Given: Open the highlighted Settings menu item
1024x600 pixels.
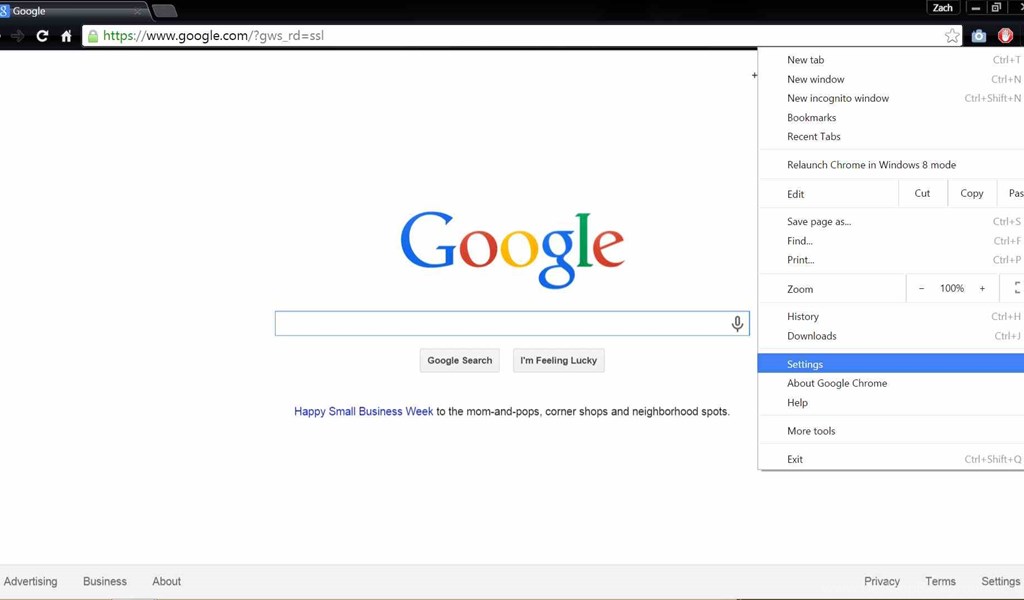Looking at the screenshot, I should (x=891, y=364).
